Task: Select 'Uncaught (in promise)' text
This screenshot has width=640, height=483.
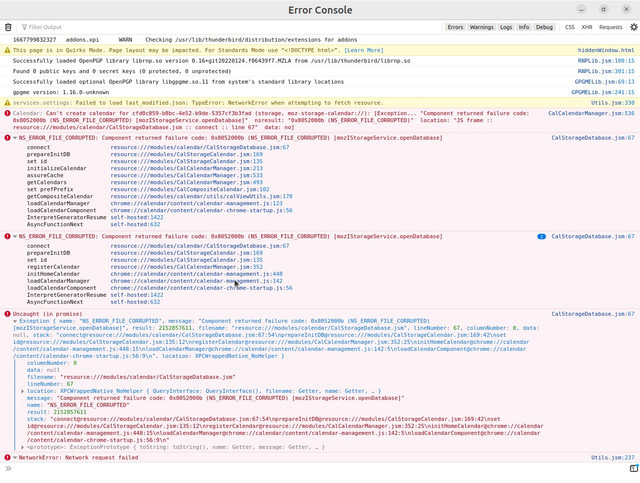Action: pos(47,314)
